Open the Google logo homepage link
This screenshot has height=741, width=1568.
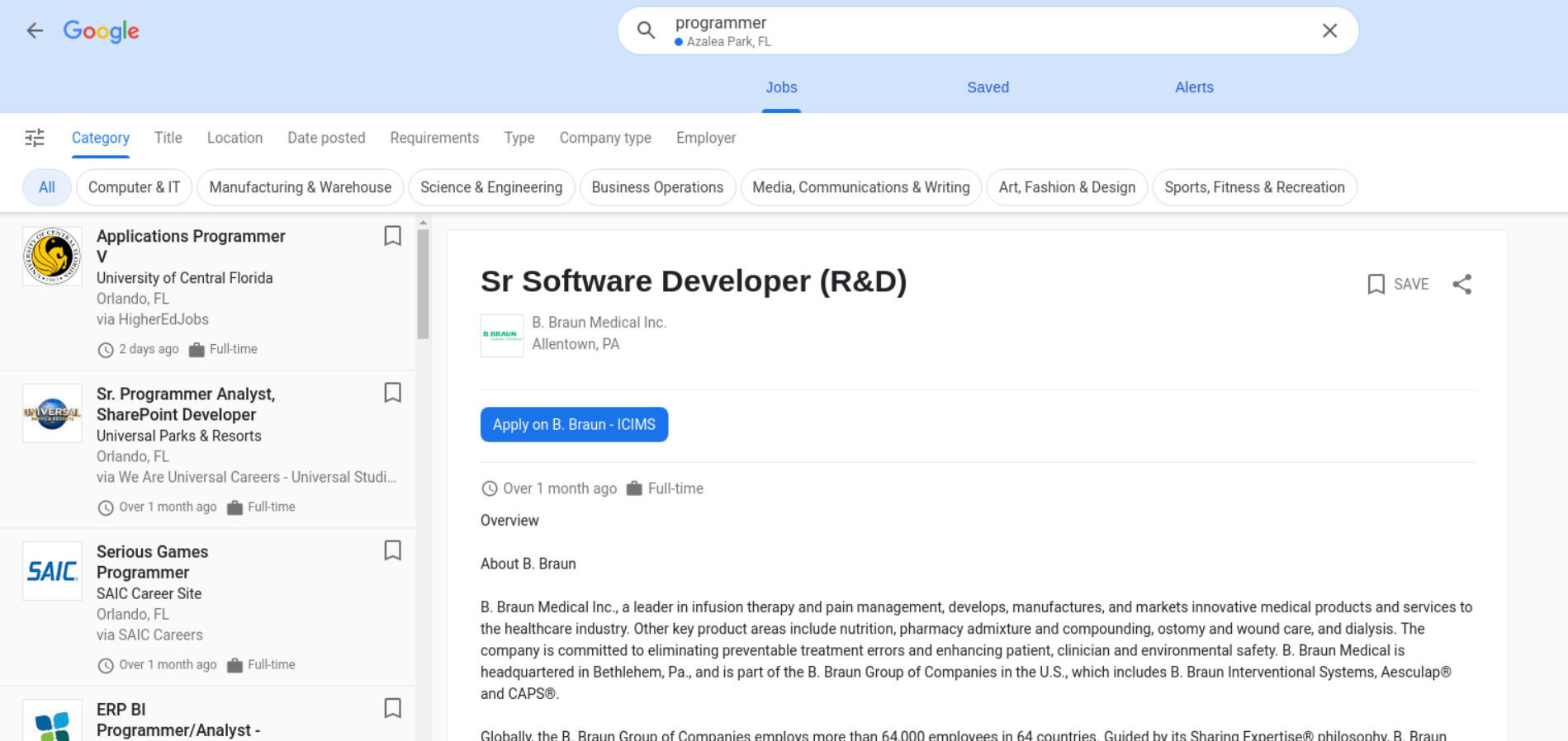point(101,31)
